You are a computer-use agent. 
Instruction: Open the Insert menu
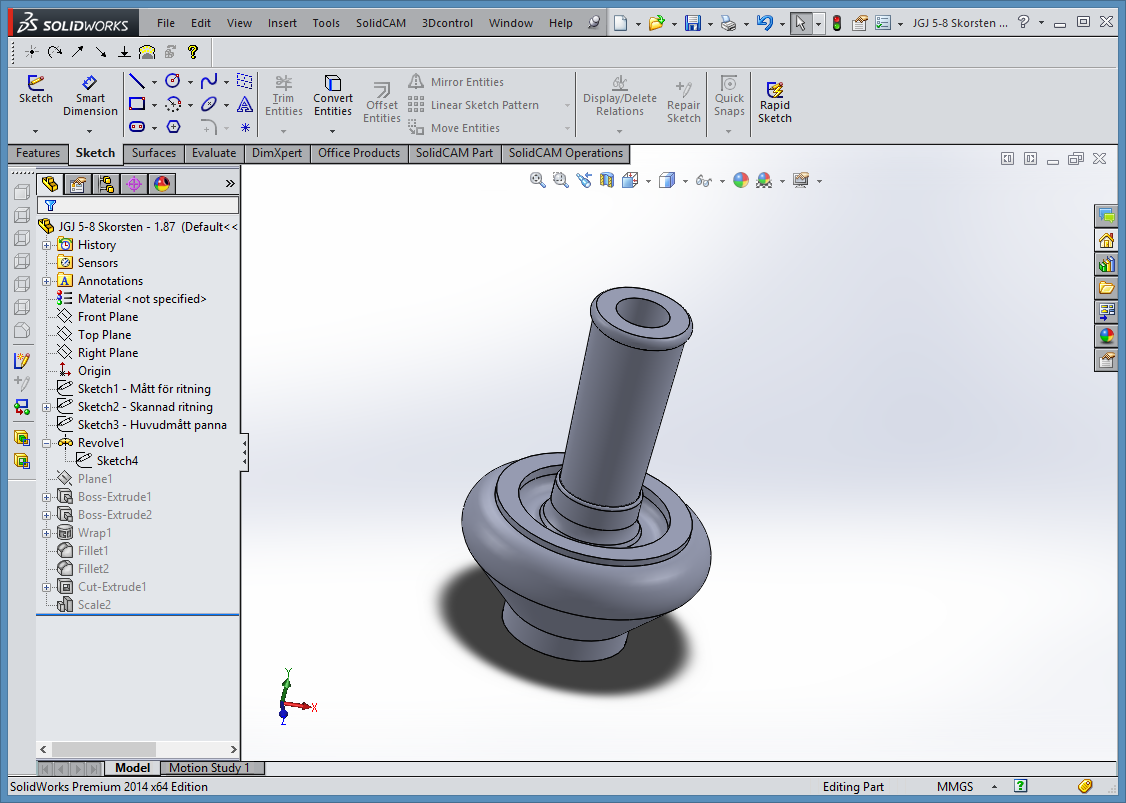click(282, 23)
